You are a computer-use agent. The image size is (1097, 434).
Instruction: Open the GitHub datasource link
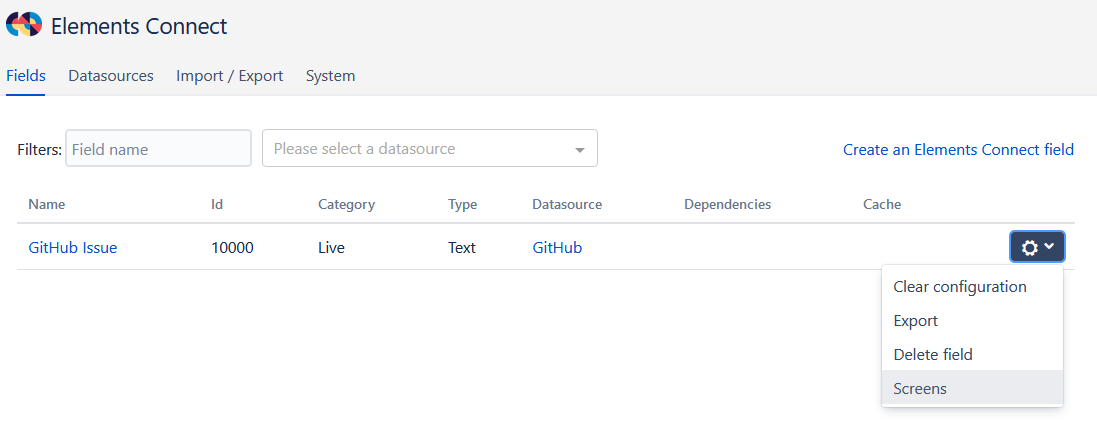pos(557,248)
